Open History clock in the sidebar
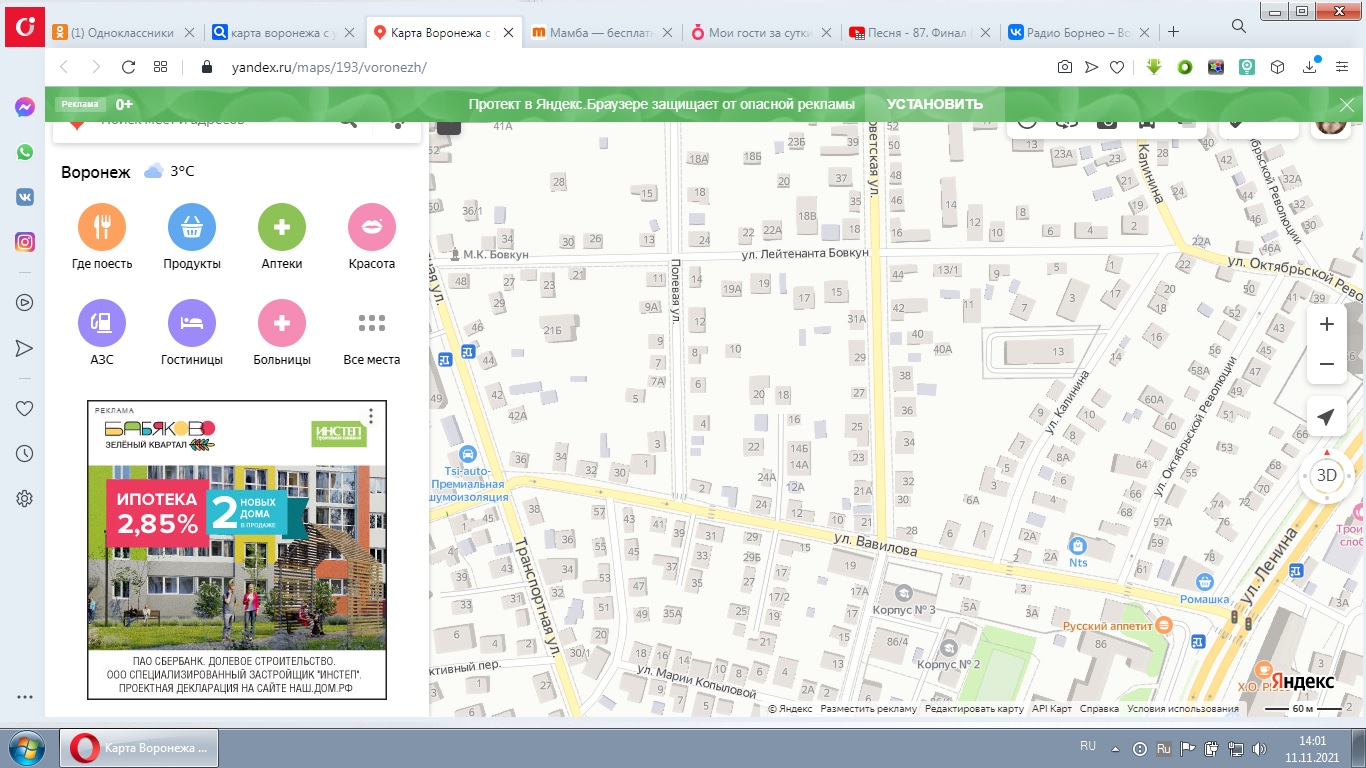 (25, 453)
